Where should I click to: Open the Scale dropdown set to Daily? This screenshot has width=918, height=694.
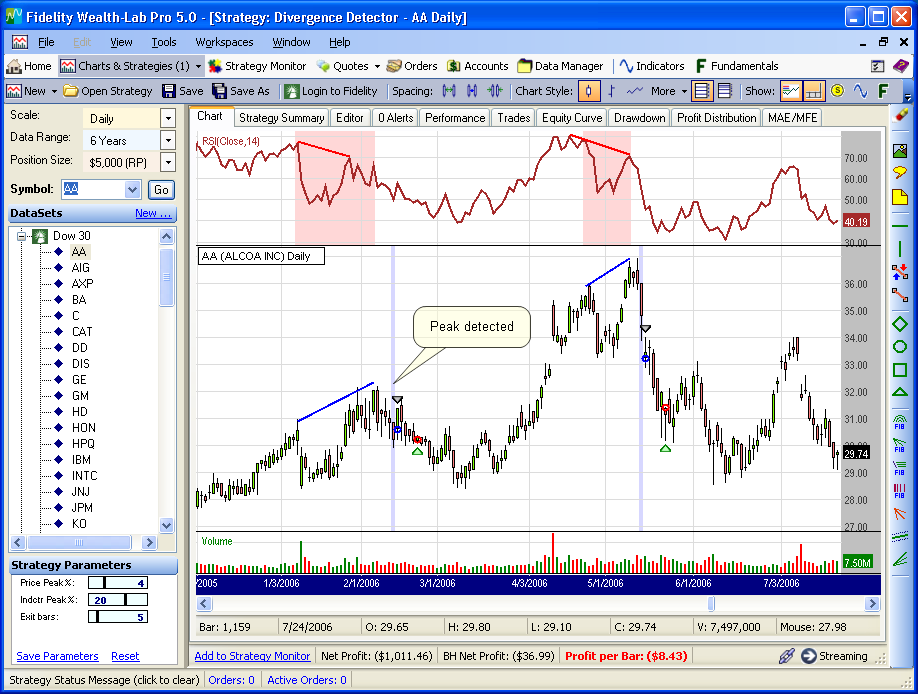click(167, 117)
